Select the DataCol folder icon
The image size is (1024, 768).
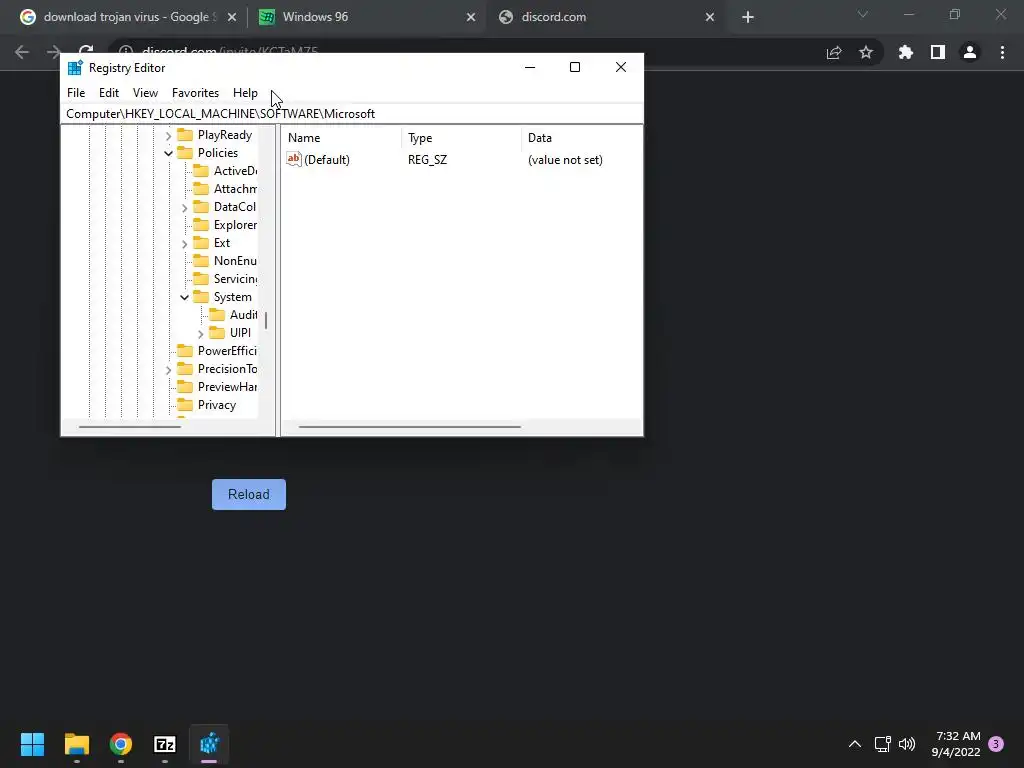click(201, 207)
